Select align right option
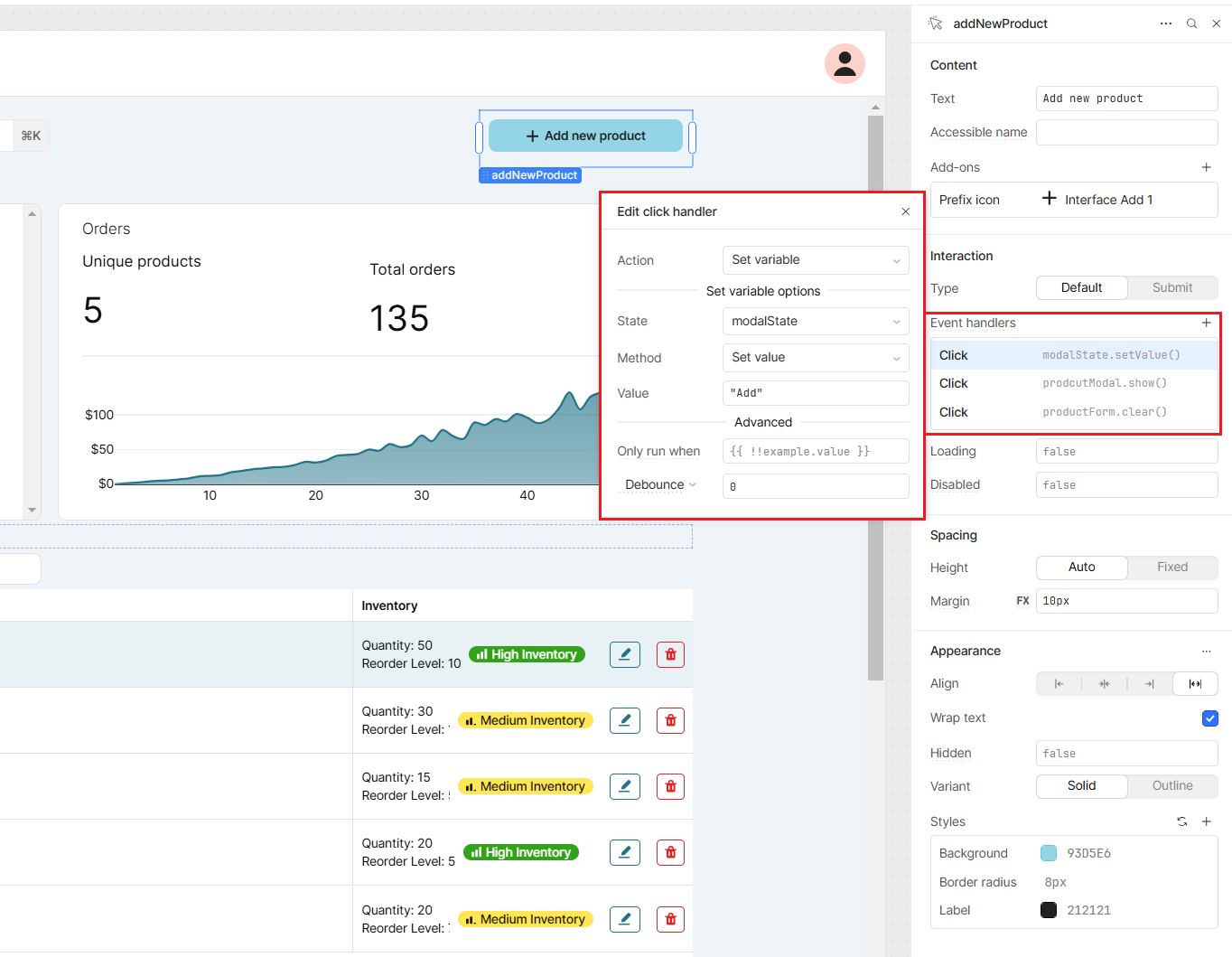This screenshot has width=1232, height=957. click(1150, 684)
